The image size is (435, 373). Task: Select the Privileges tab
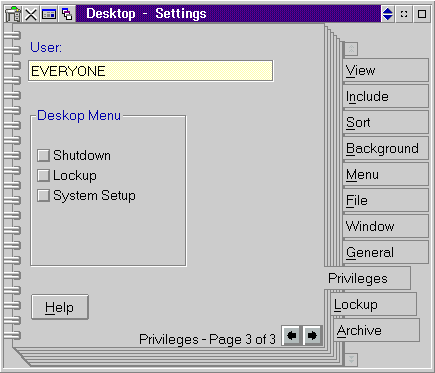[x=367, y=278]
